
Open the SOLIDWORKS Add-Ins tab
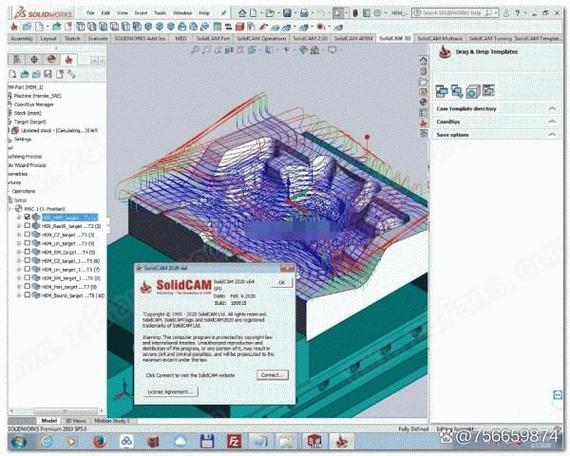[x=140, y=38]
